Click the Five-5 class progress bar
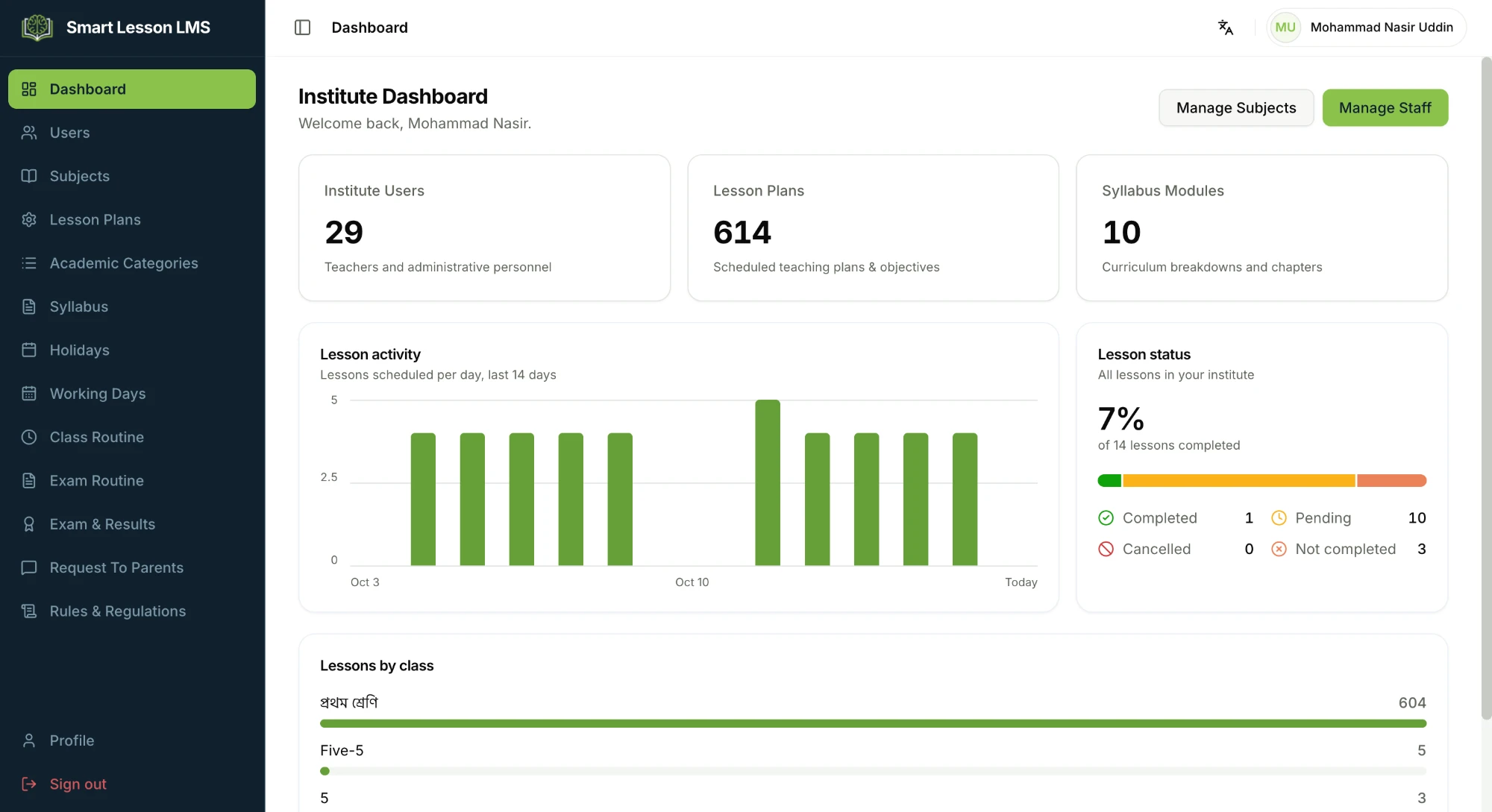 (873, 771)
